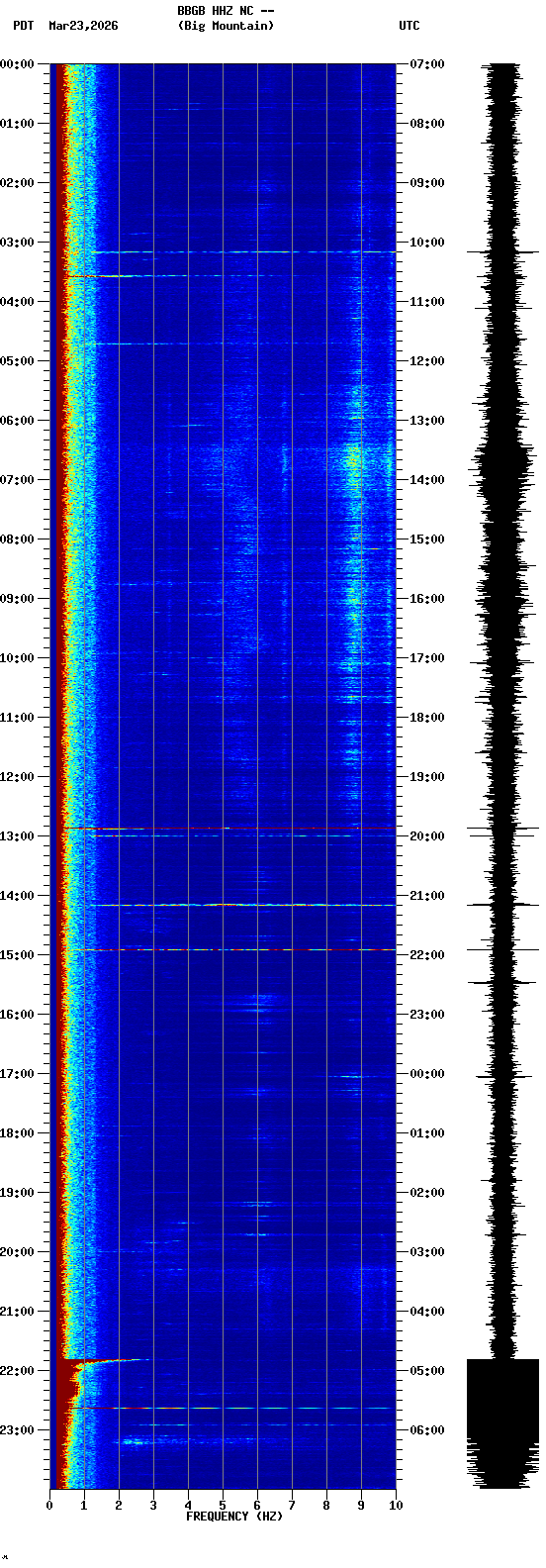Image resolution: width=546 pixels, height=1568 pixels.
Task: Click the date label "Mar23,2026"
Action: coord(83,26)
